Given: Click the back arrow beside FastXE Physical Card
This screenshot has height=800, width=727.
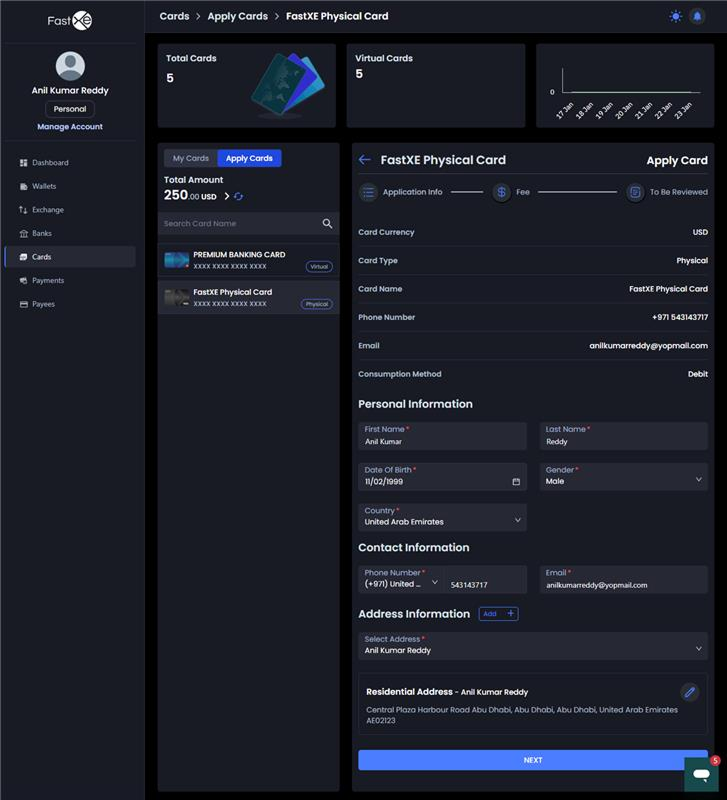Looking at the screenshot, I should (x=365, y=160).
